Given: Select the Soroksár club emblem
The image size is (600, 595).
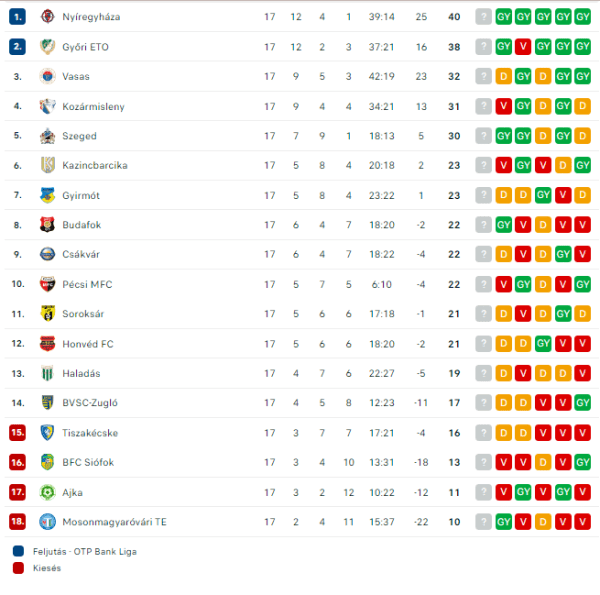Looking at the screenshot, I should coord(47,313).
